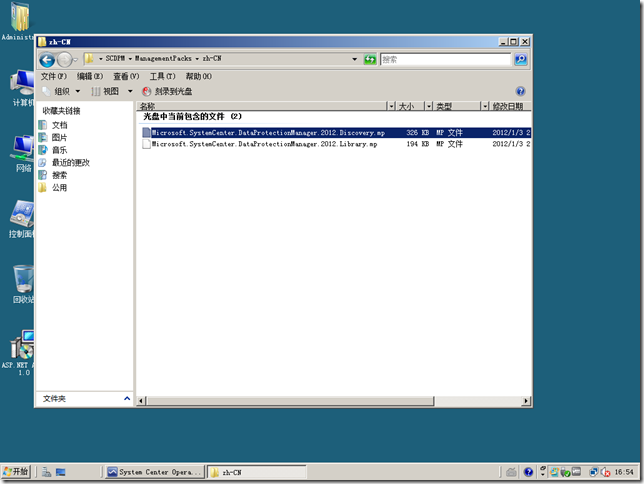Click the Discovery.mp file icon
The width and height of the screenshot is (644, 484).
click(146, 133)
